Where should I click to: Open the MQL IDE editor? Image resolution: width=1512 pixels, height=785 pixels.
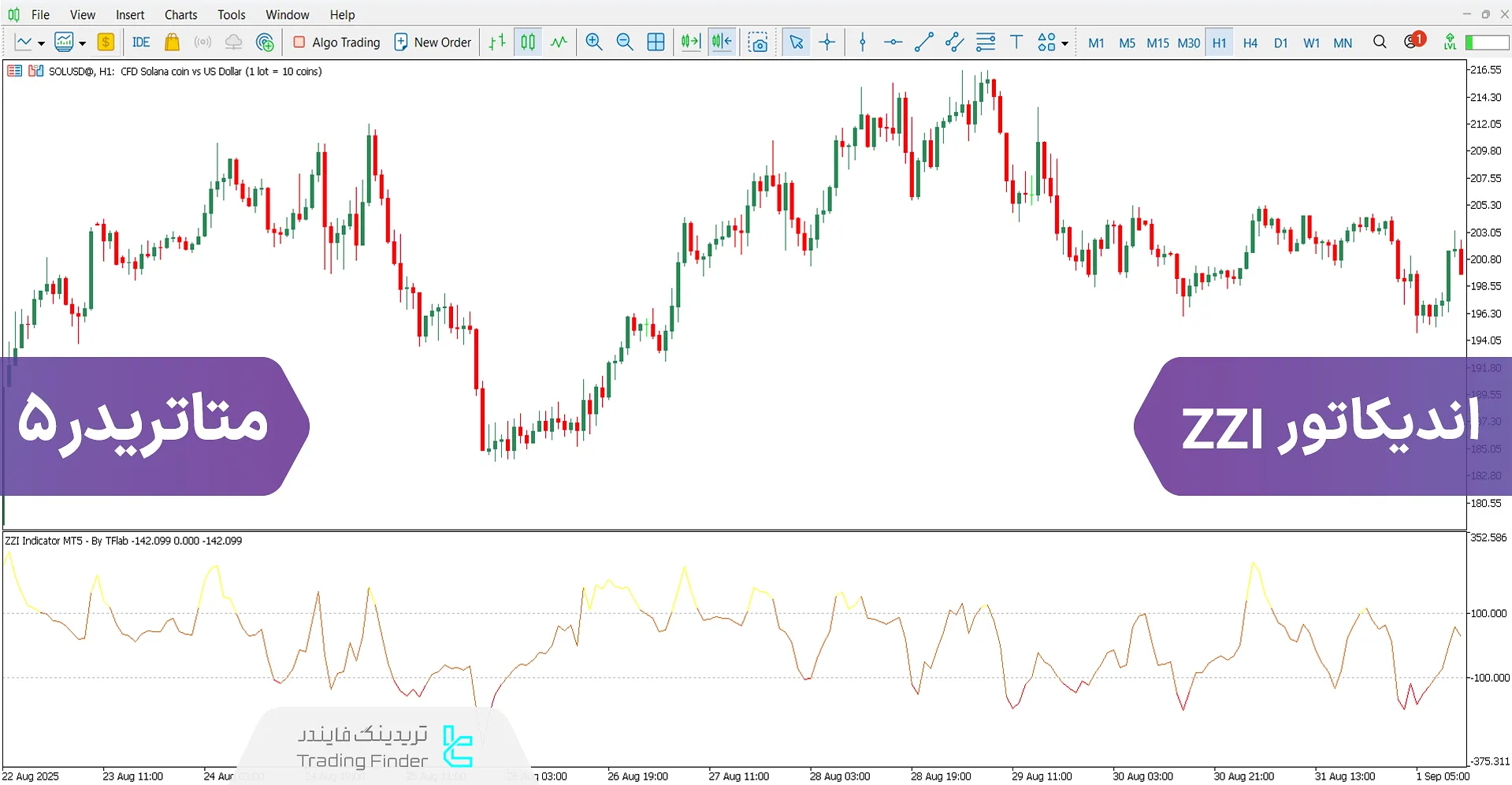(x=141, y=43)
